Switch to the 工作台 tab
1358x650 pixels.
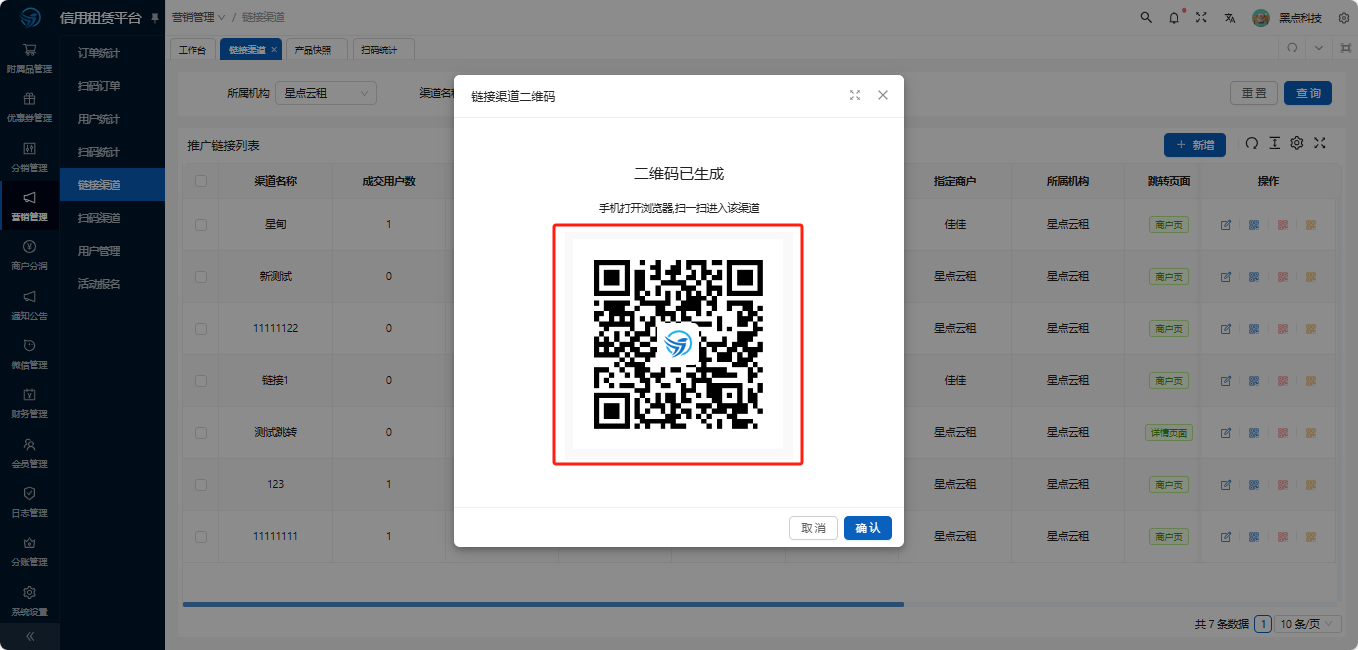[192, 49]
